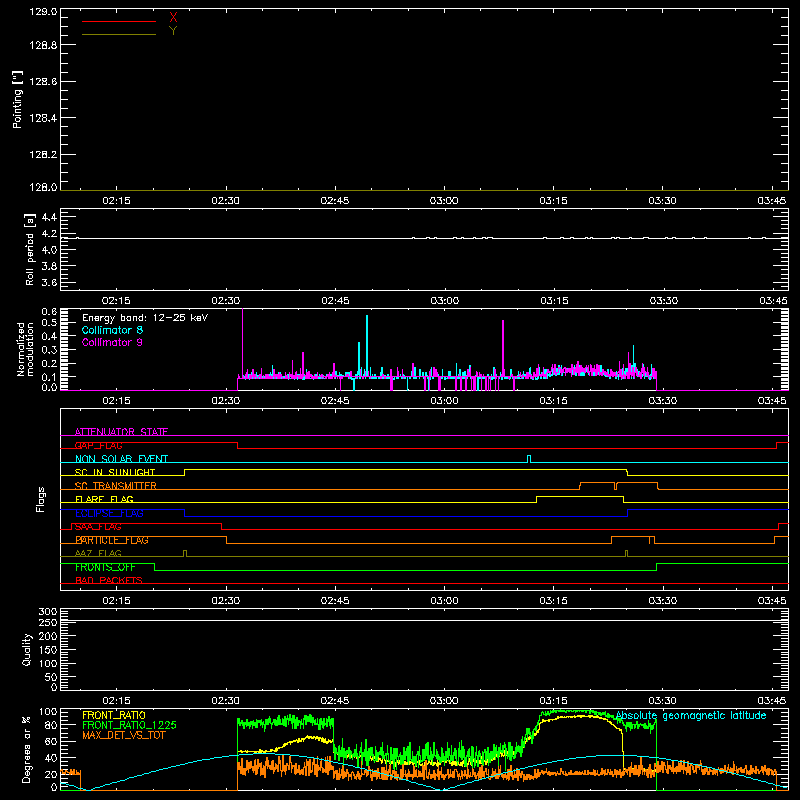Click the white Quality trace line

tap(424, 620)
